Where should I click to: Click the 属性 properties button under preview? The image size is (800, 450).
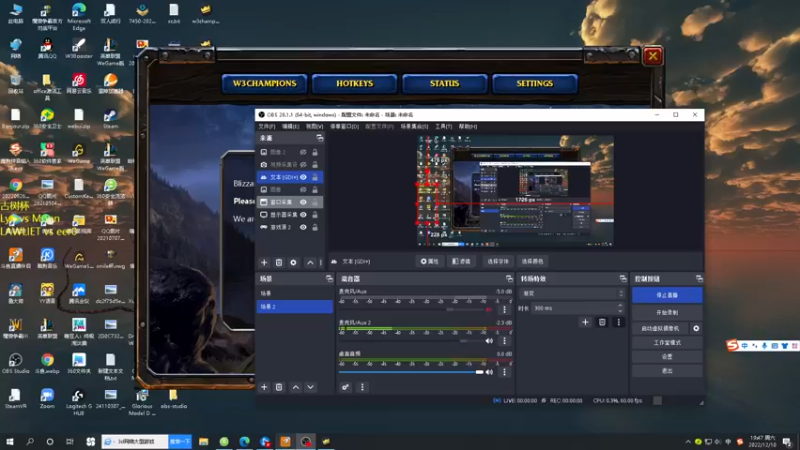[x=430, y=261]
